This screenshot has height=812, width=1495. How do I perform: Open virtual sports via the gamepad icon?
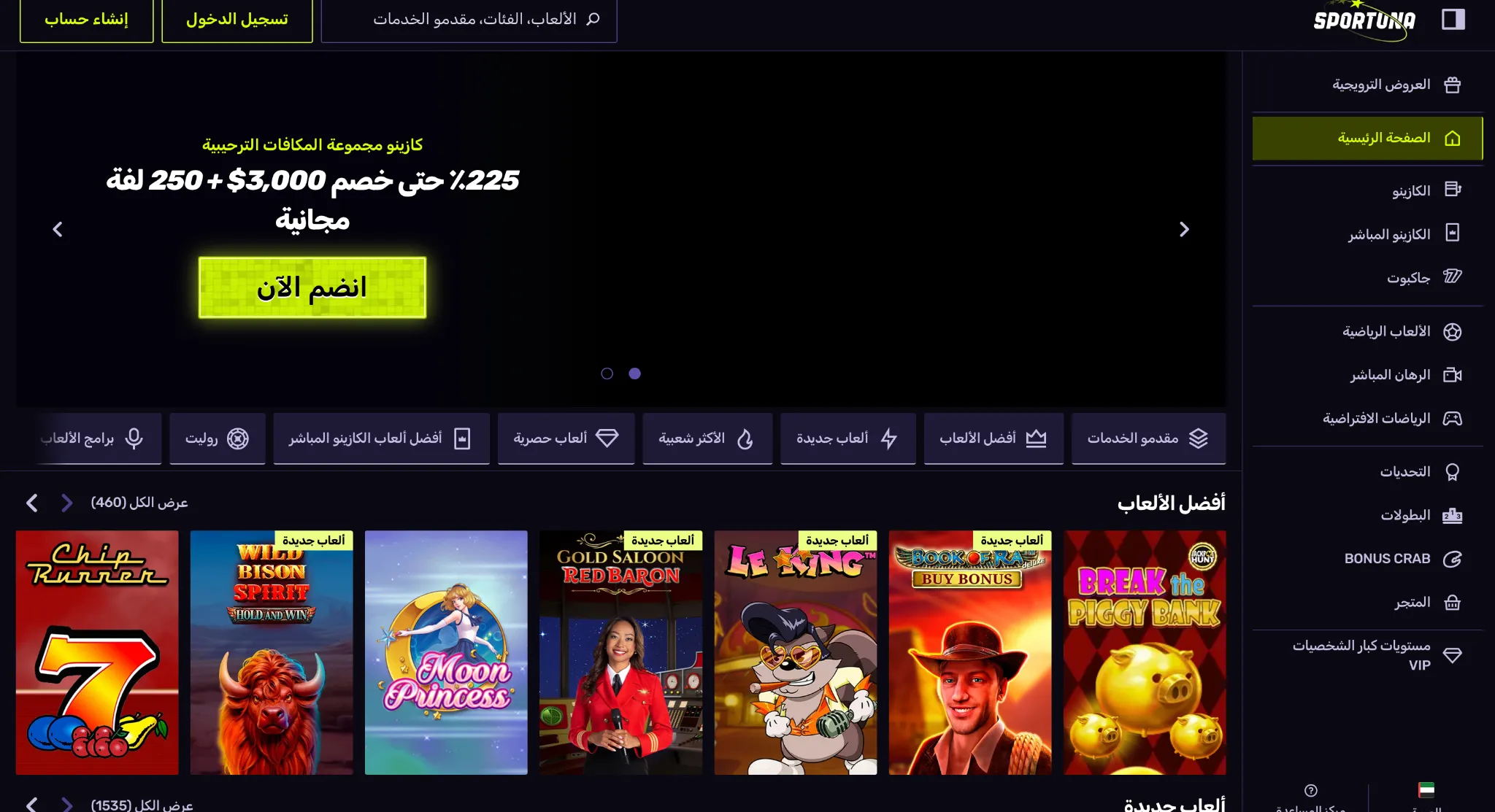(1453, 419)
